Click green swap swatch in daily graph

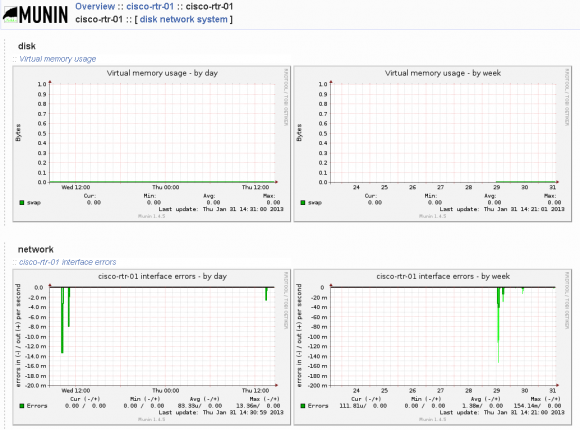point(22,202)
